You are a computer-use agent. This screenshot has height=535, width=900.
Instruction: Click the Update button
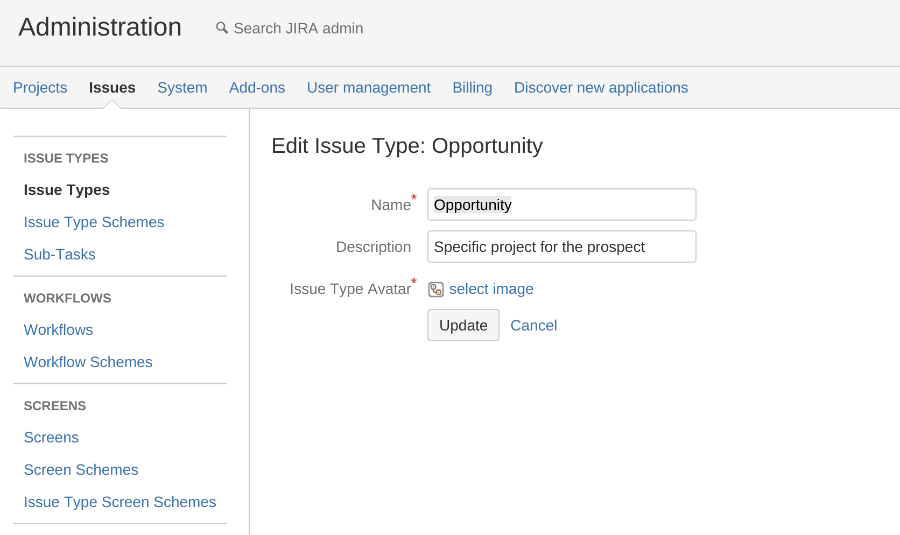[x=463, y=325]
